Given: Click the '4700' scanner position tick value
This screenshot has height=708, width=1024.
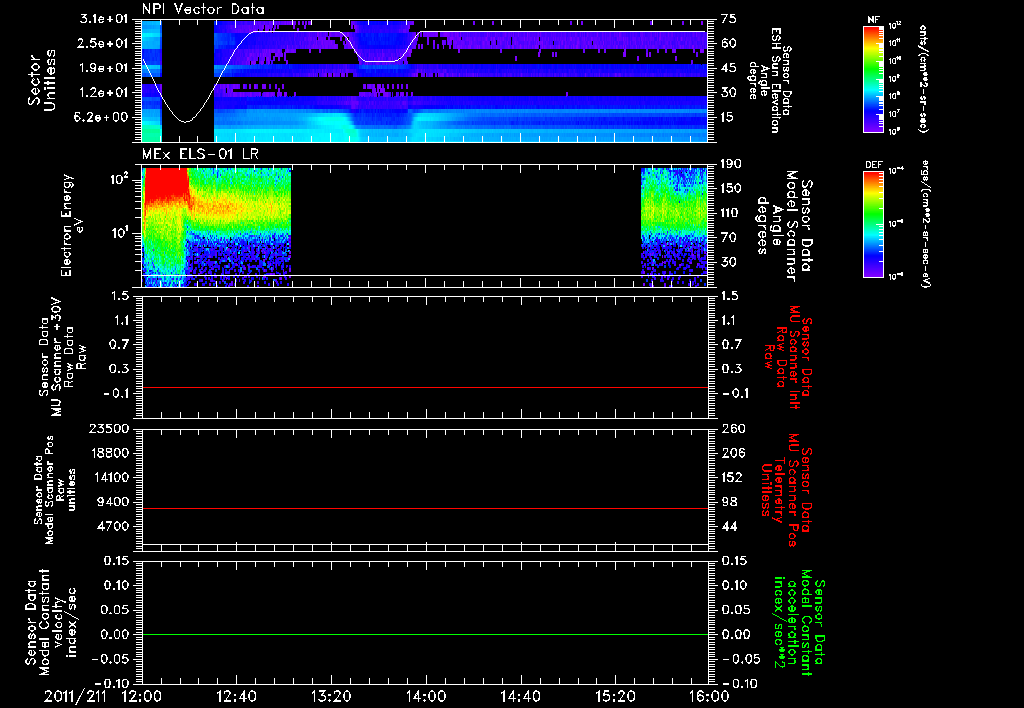Looking at the screenshot, I should pyautogui.click(x=113, y=526).
